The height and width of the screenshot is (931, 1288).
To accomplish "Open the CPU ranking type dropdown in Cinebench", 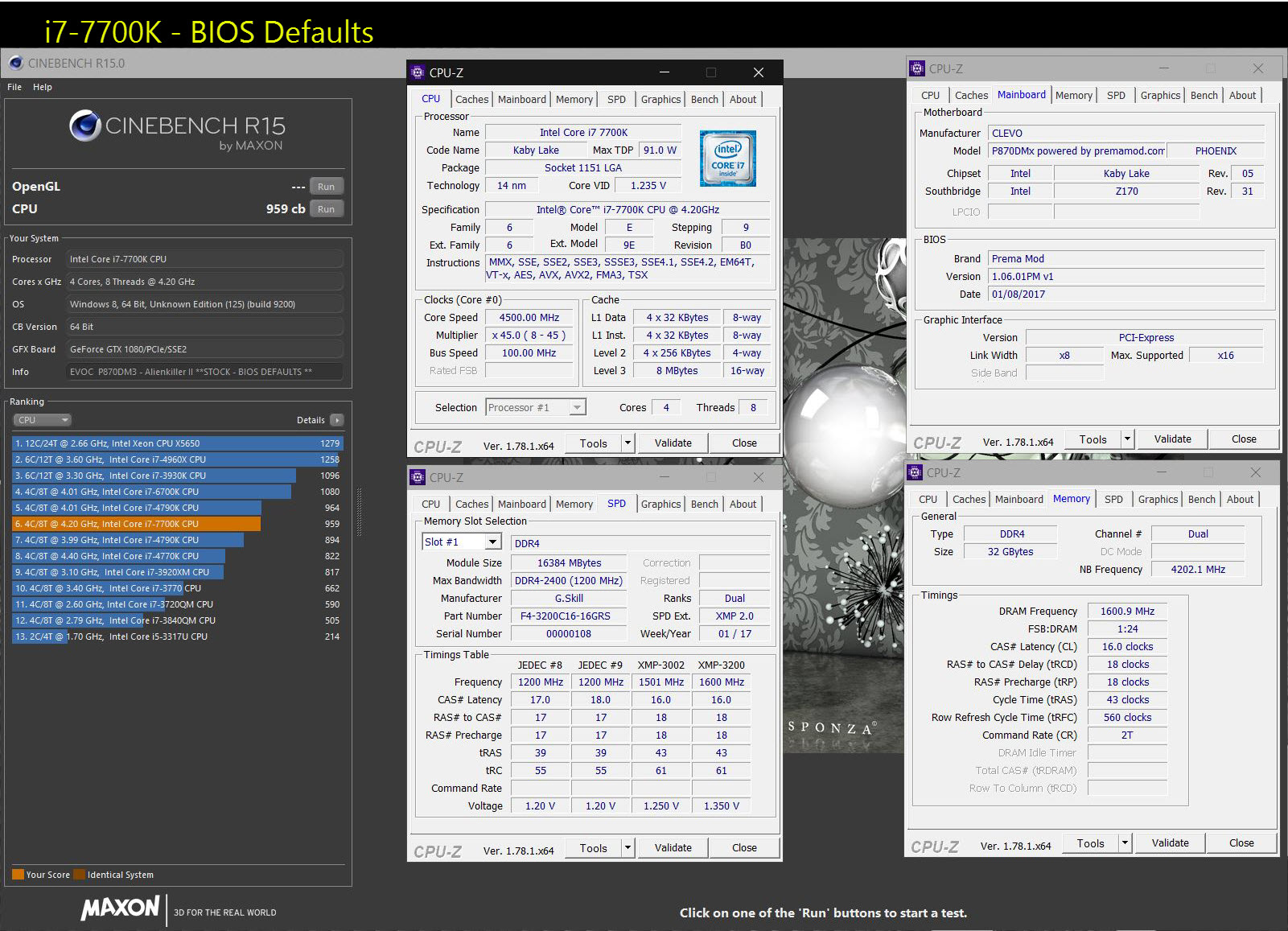I will (43, 420).
